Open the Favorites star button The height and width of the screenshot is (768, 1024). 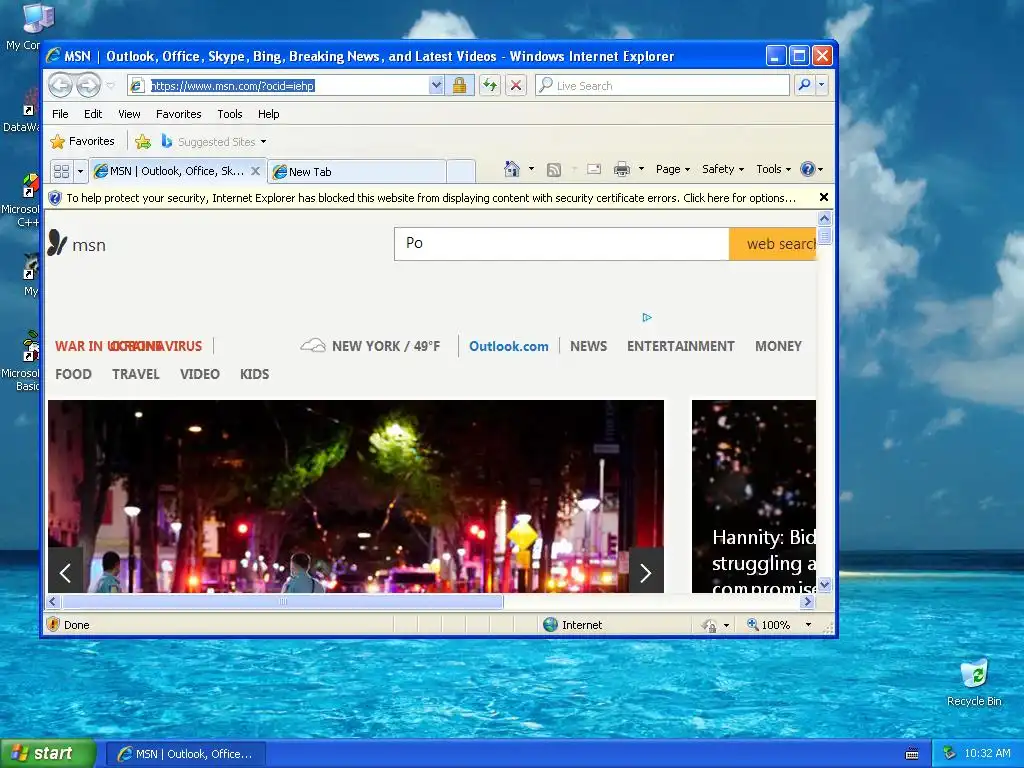(x=83, y=141)
